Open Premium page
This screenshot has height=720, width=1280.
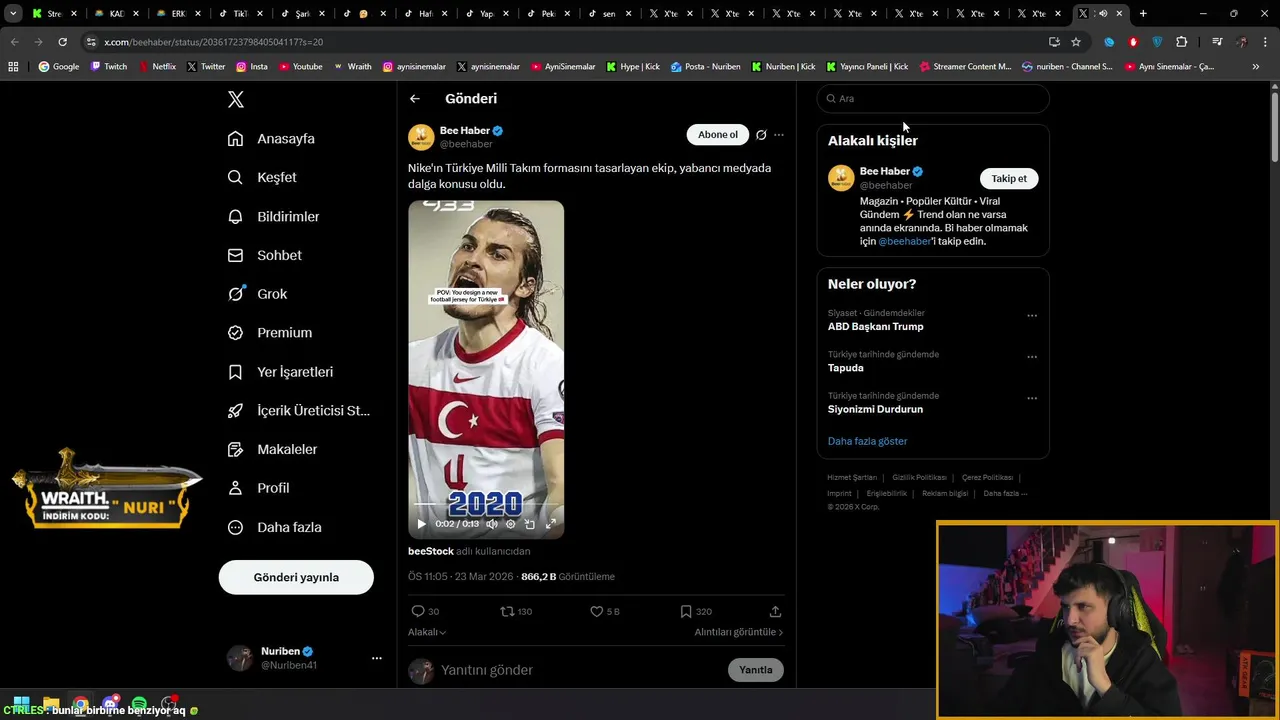269,332
